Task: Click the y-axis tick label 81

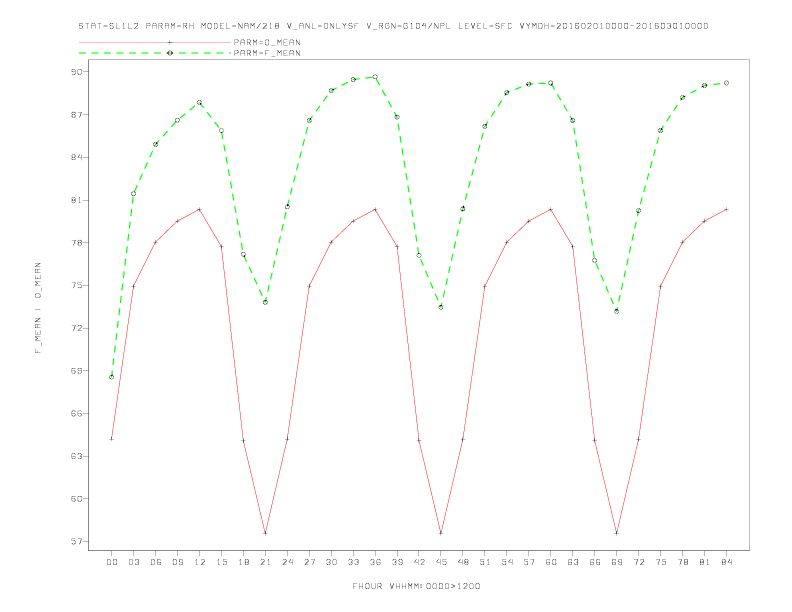Action: (77, 200)
